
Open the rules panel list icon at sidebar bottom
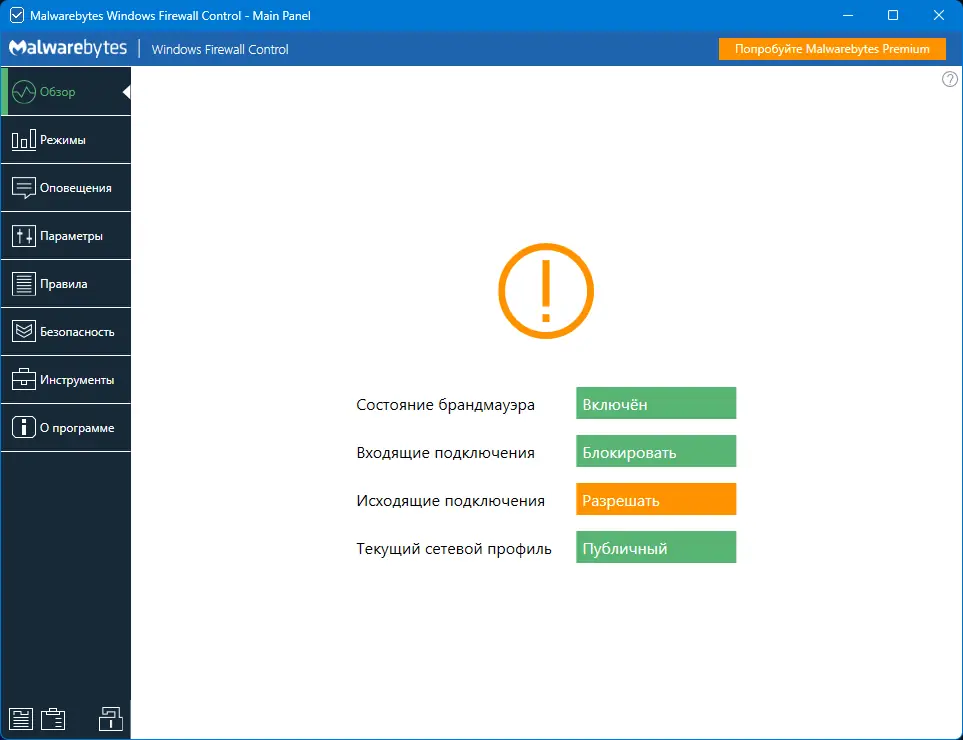pos(21,719)
